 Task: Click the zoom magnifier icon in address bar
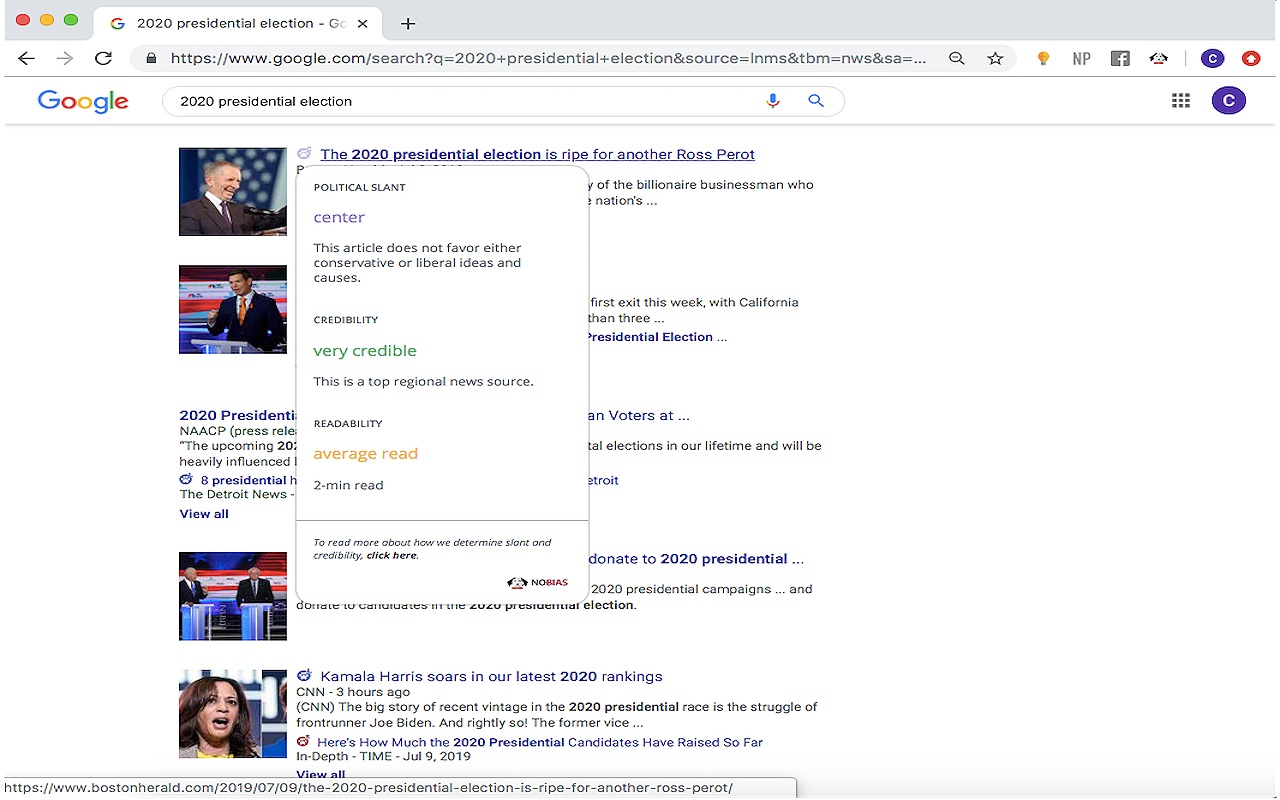957,59
